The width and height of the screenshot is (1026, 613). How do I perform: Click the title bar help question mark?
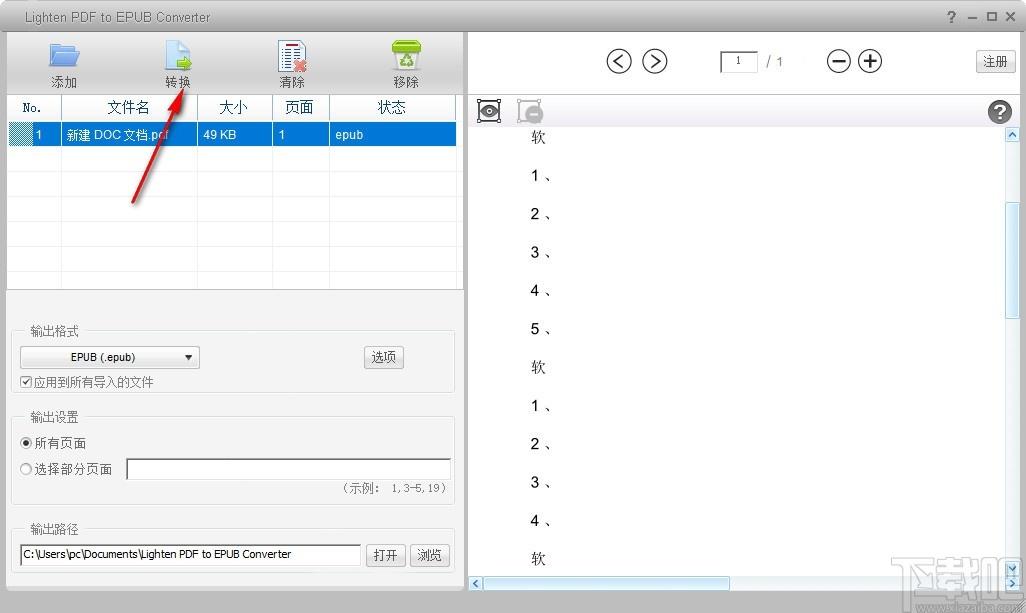pos(951,17)
